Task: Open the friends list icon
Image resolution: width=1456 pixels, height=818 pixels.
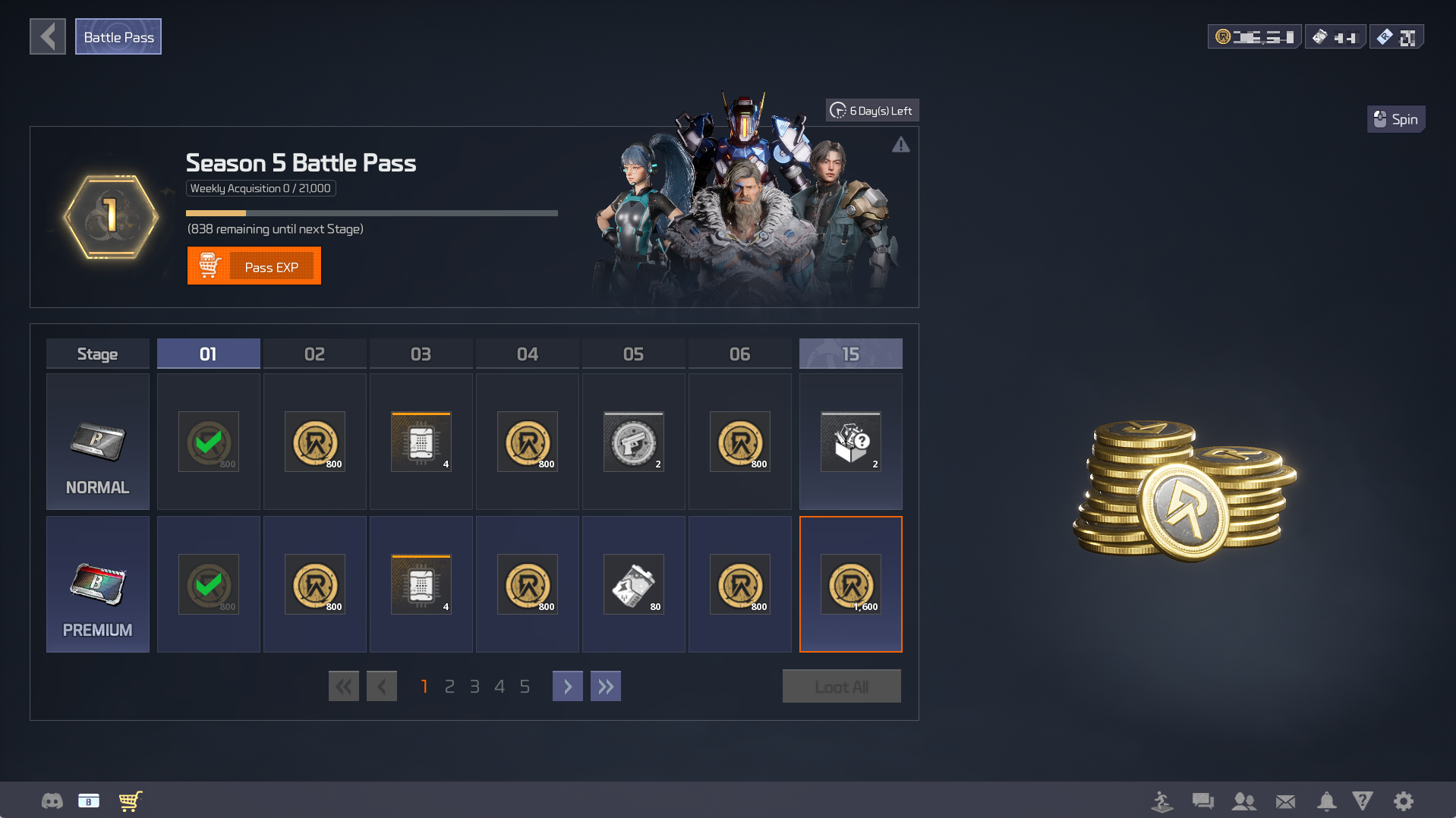Action: (1243, 801)
